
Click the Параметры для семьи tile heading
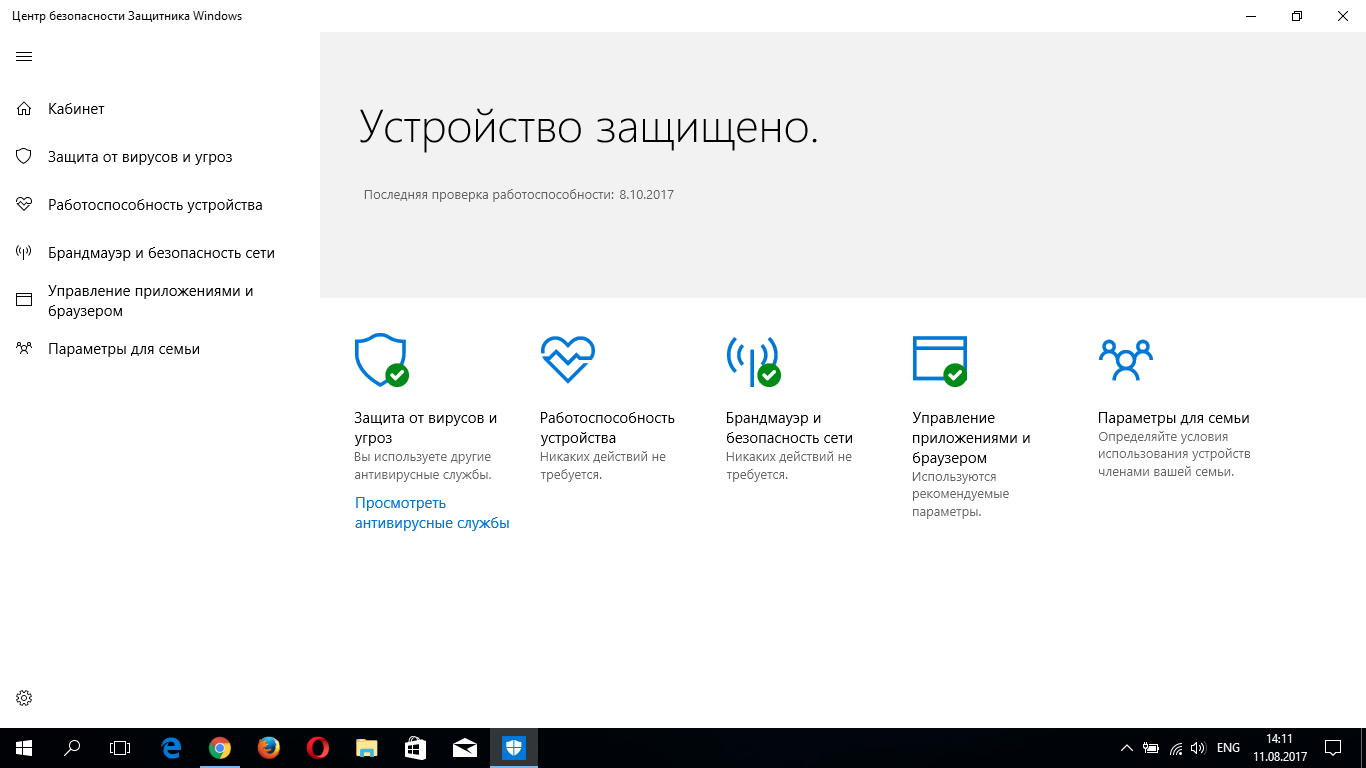click(x=1173, y=418)
